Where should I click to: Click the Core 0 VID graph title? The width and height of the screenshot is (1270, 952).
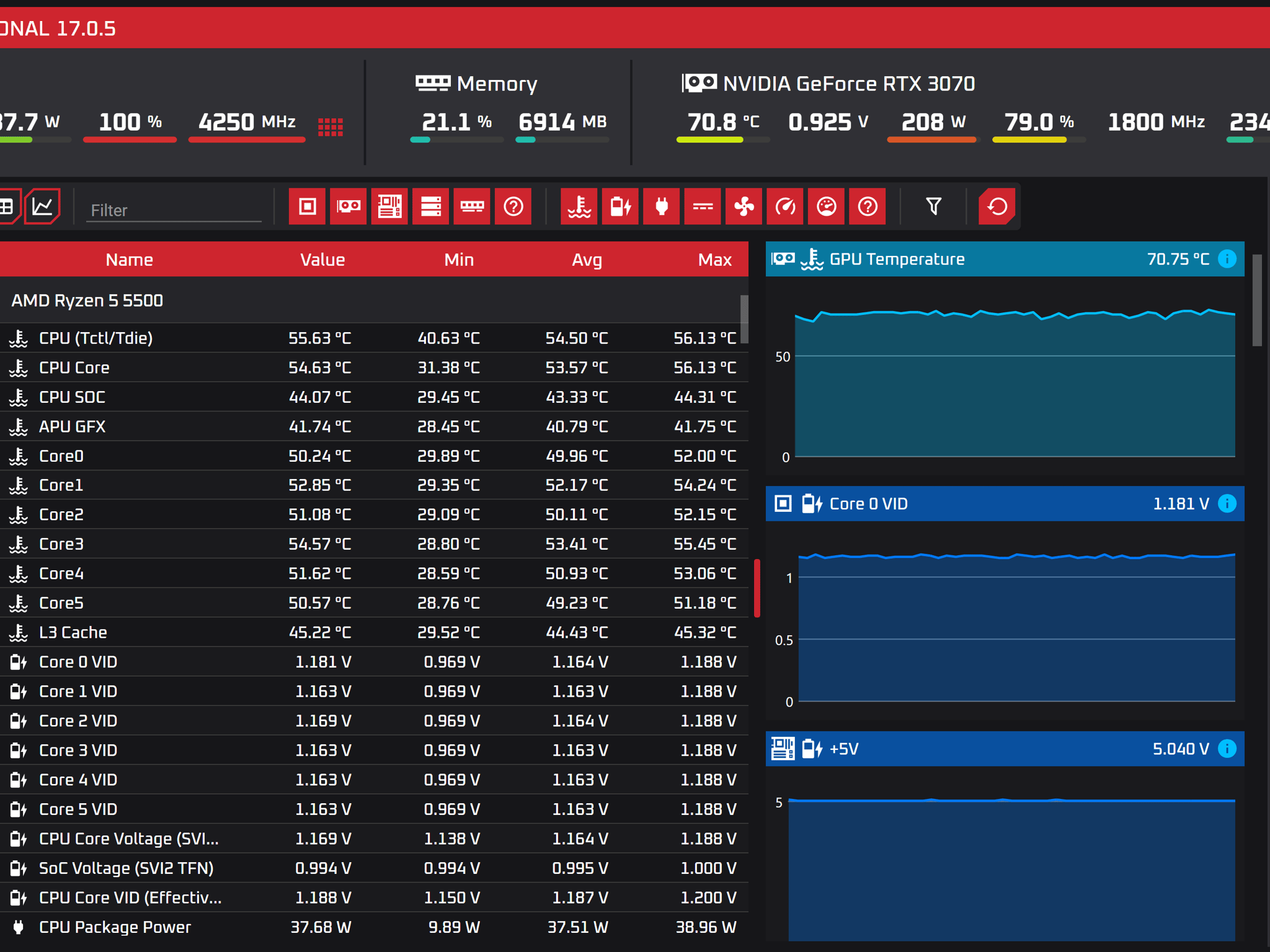(x=868, y=504)
